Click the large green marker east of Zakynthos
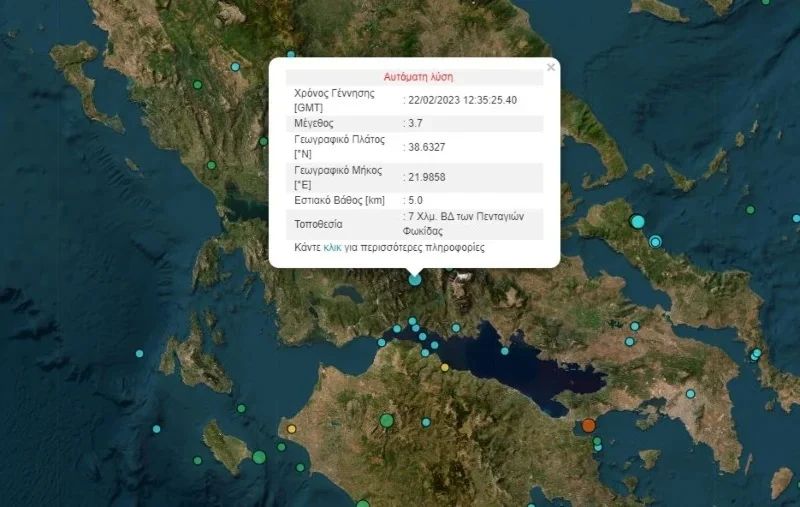The width and height of the screenshot is (800, 507). pos(259,457)
